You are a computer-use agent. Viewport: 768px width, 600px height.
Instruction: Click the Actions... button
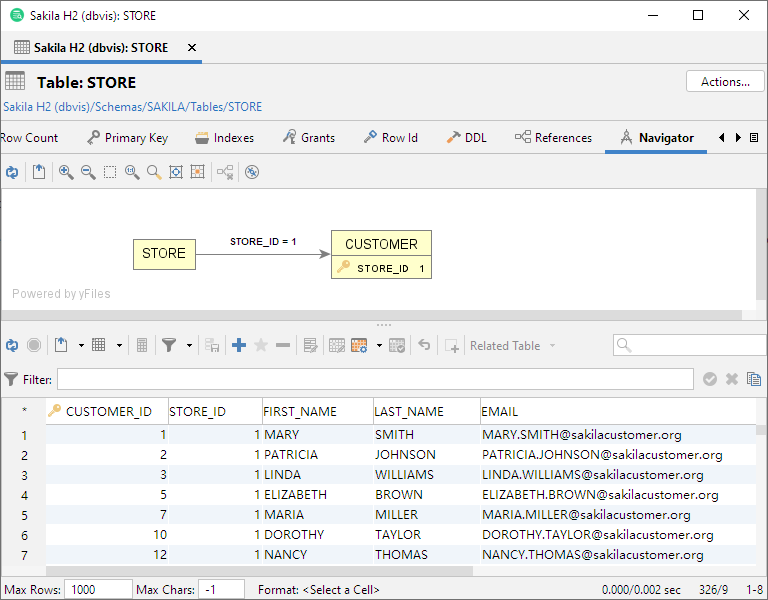[x=725, y=82]
